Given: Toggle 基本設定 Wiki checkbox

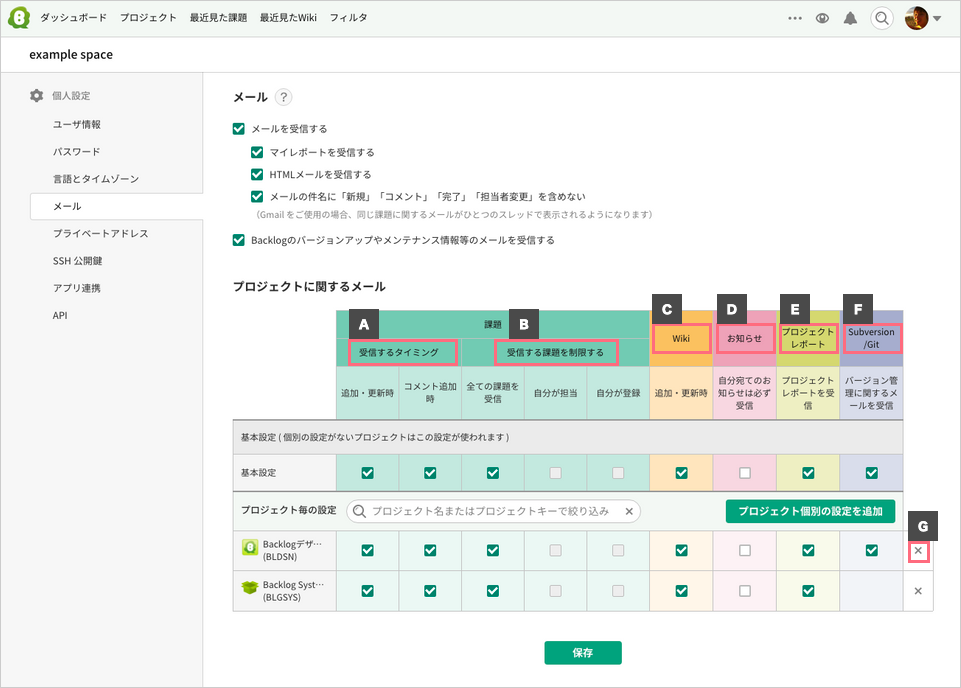Looking at the screenshot, I should (x=682, y=473).
